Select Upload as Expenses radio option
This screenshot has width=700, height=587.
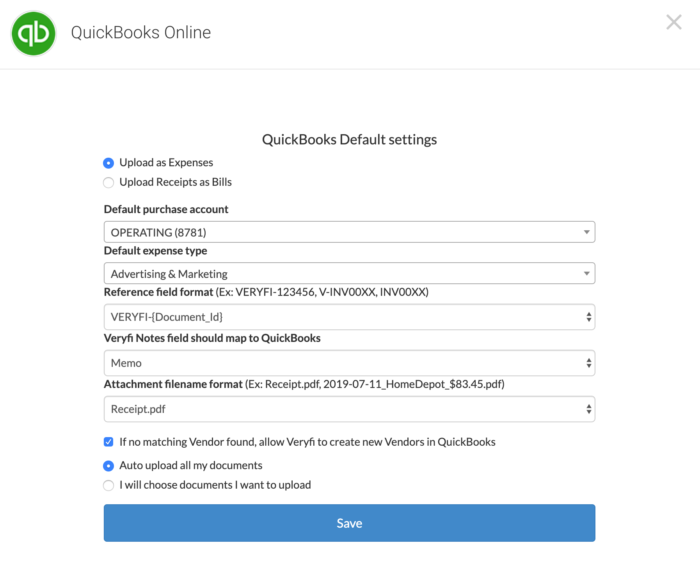point(108,163)
